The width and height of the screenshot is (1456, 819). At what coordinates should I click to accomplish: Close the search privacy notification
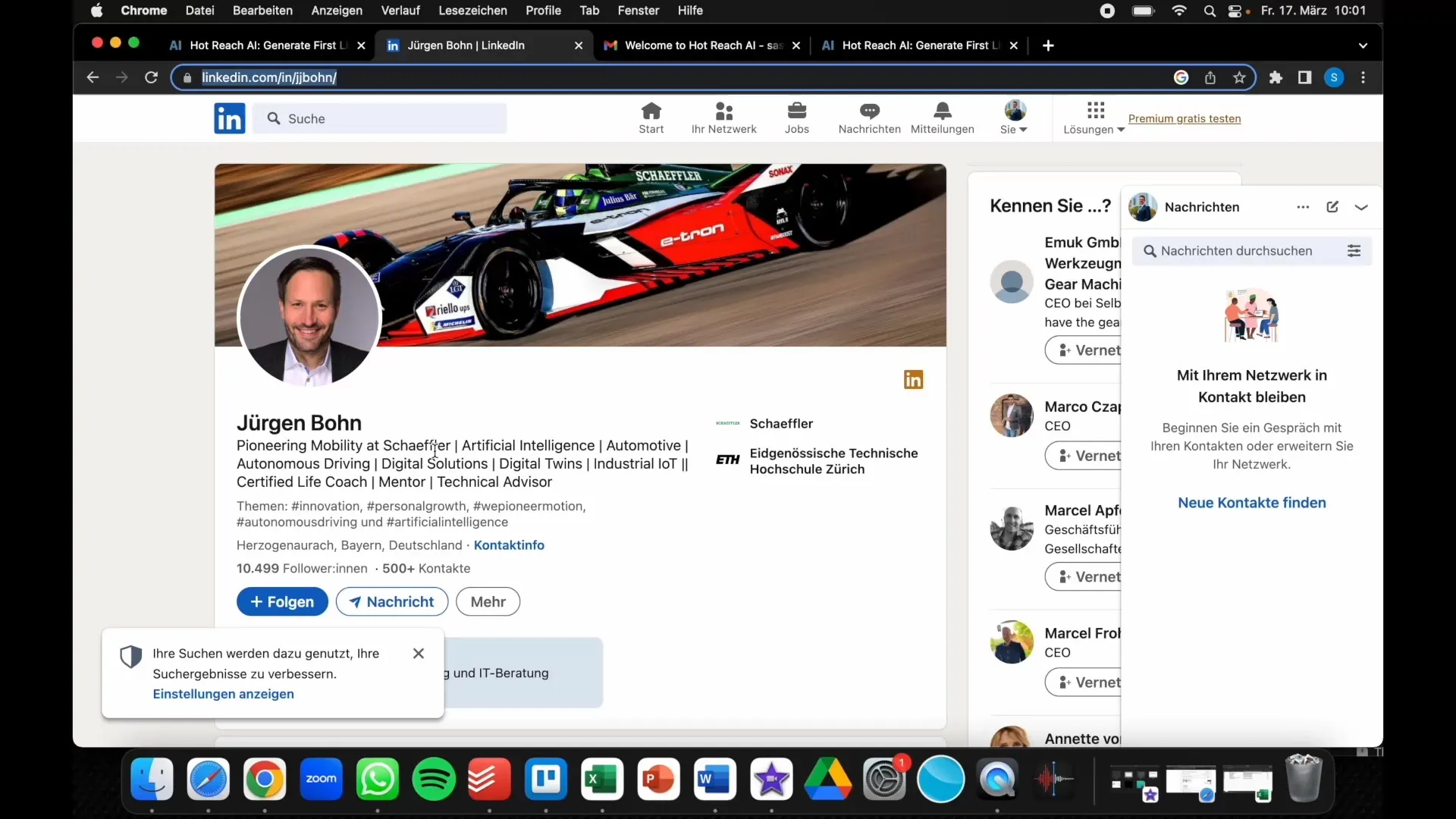pyautogui.click(x=419, y=654)
